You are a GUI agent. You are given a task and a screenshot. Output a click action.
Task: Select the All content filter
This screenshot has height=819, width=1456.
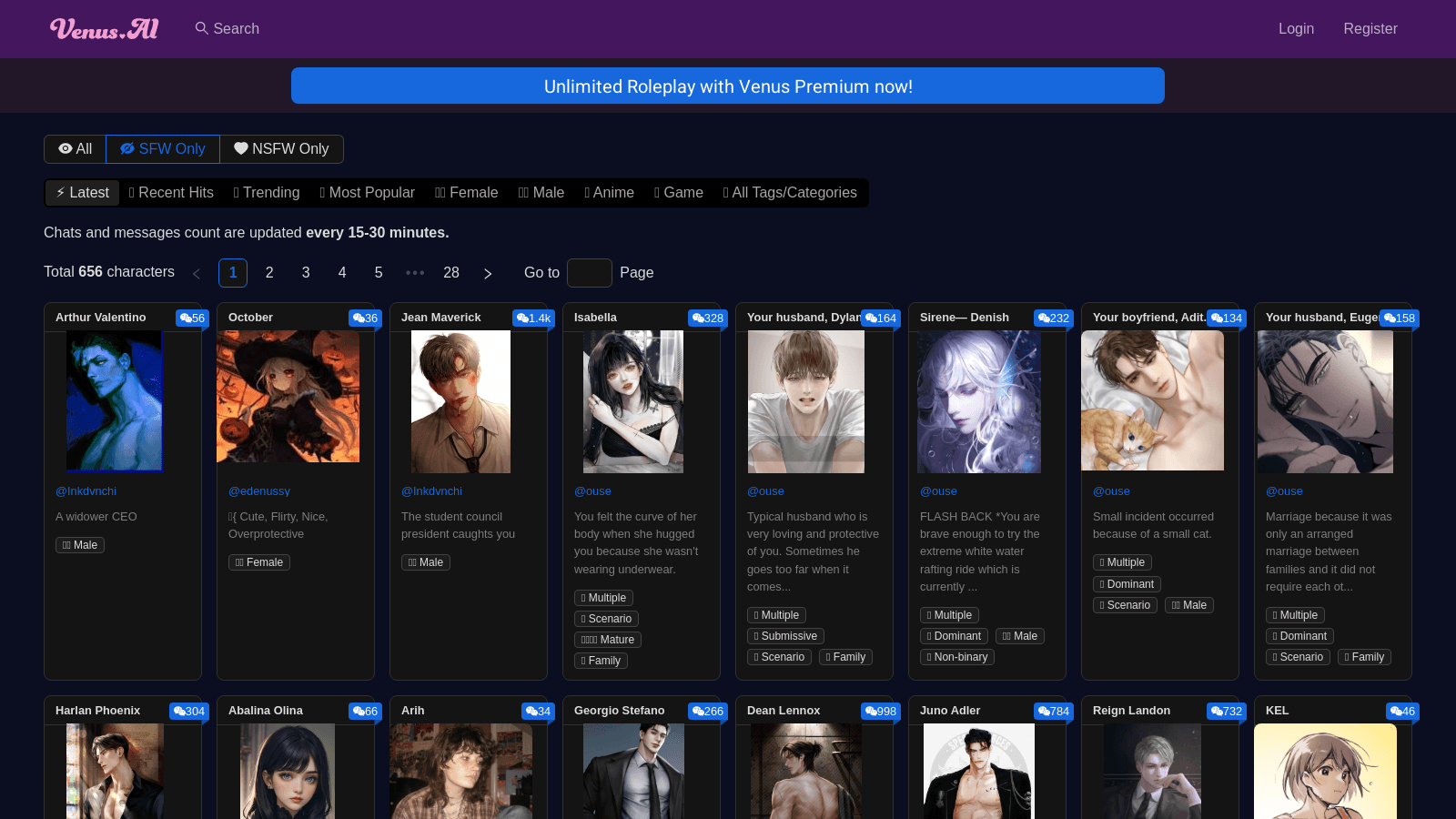pos(76,149)
